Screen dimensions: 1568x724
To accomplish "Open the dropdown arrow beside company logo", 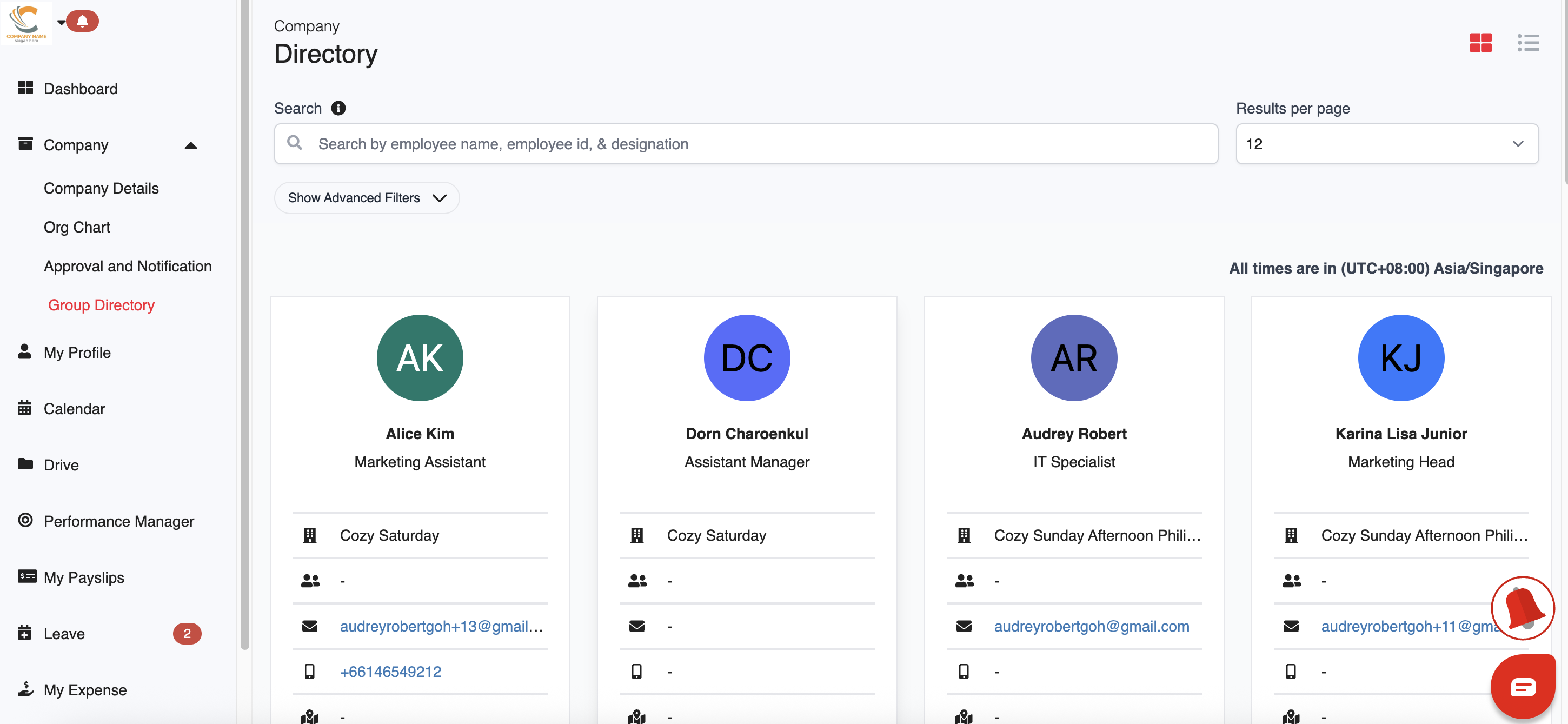I will click(61, 23).
